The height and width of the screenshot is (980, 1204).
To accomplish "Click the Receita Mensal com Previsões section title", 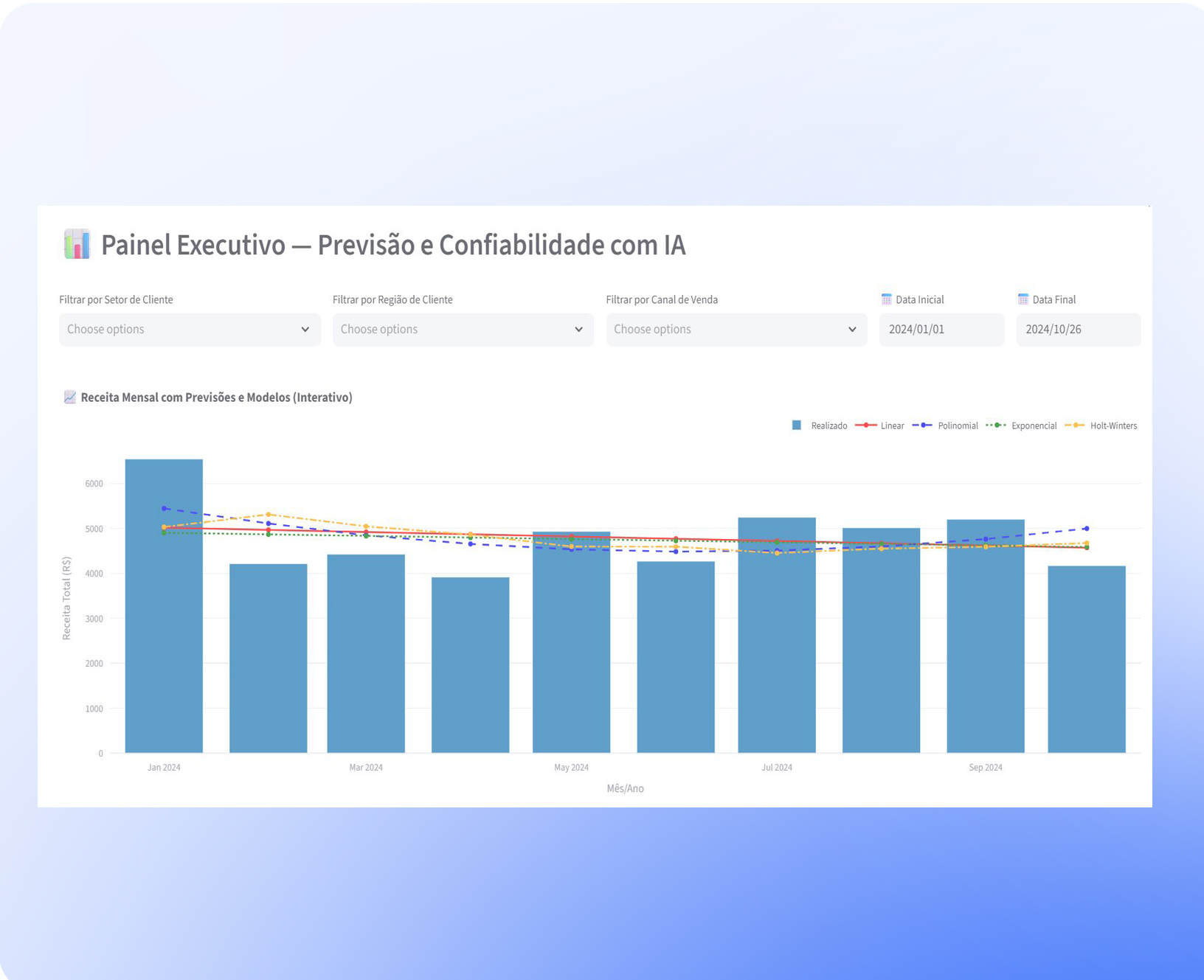I will (216, 397).
